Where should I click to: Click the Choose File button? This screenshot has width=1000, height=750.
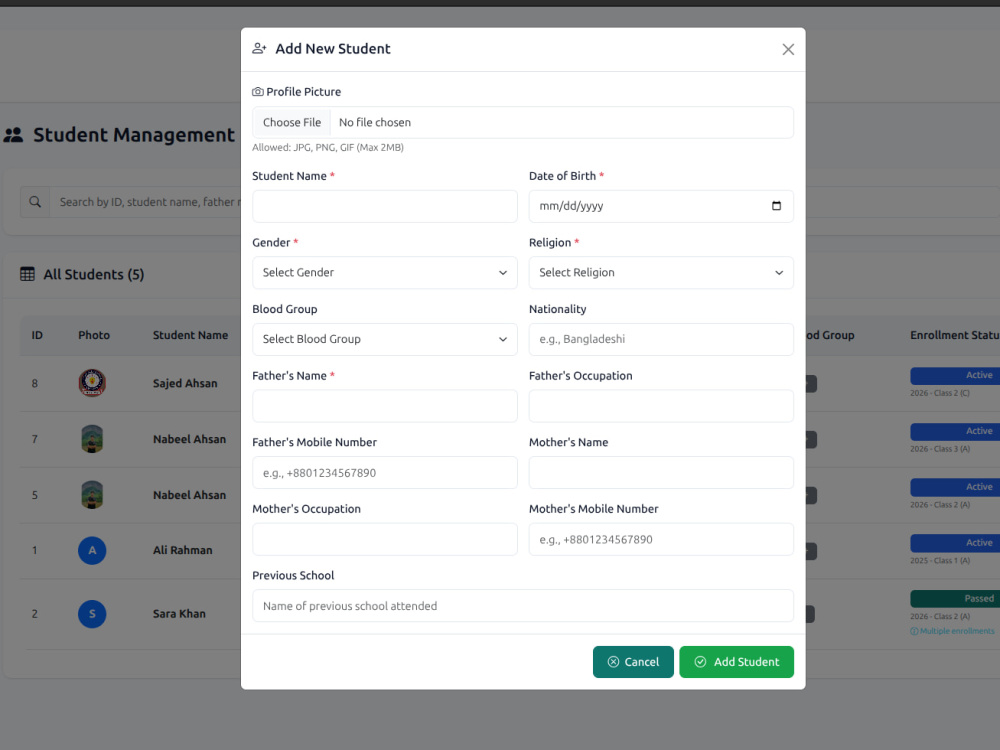pos(292,122)
